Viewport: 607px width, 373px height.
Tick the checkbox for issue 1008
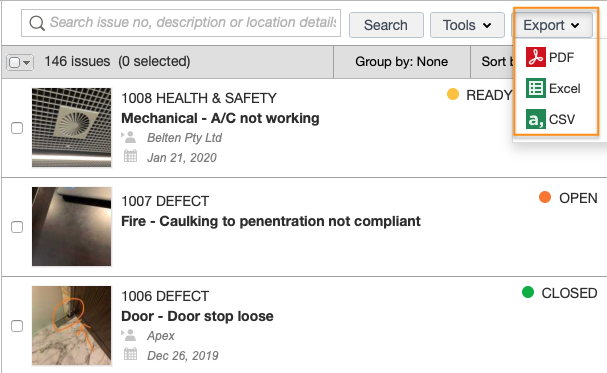coord(17,128)
